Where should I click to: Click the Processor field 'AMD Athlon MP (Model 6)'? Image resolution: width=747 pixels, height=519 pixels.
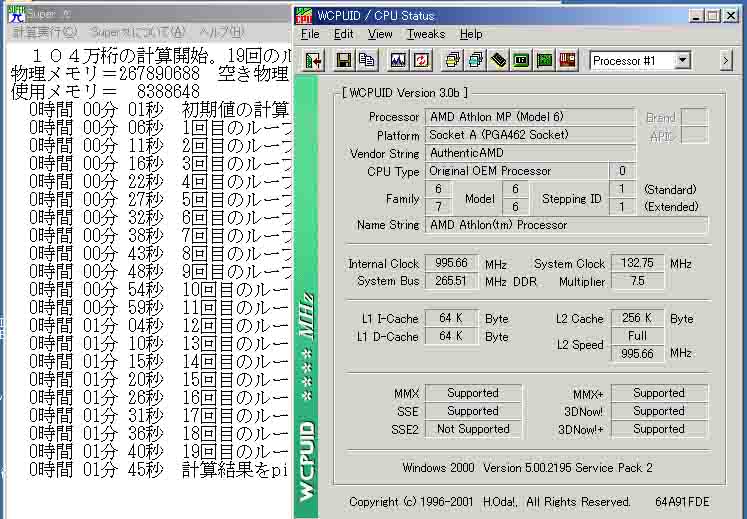click(530, 117)
